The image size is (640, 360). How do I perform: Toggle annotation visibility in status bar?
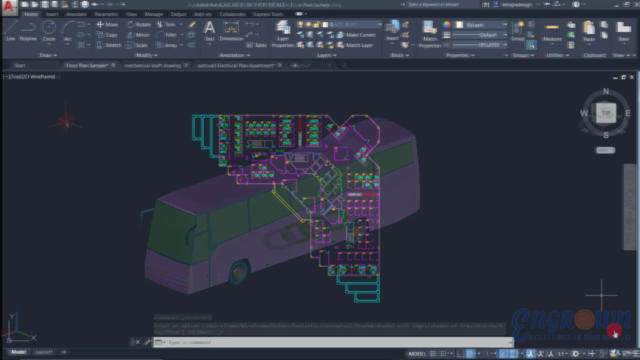tap(530, 353)
